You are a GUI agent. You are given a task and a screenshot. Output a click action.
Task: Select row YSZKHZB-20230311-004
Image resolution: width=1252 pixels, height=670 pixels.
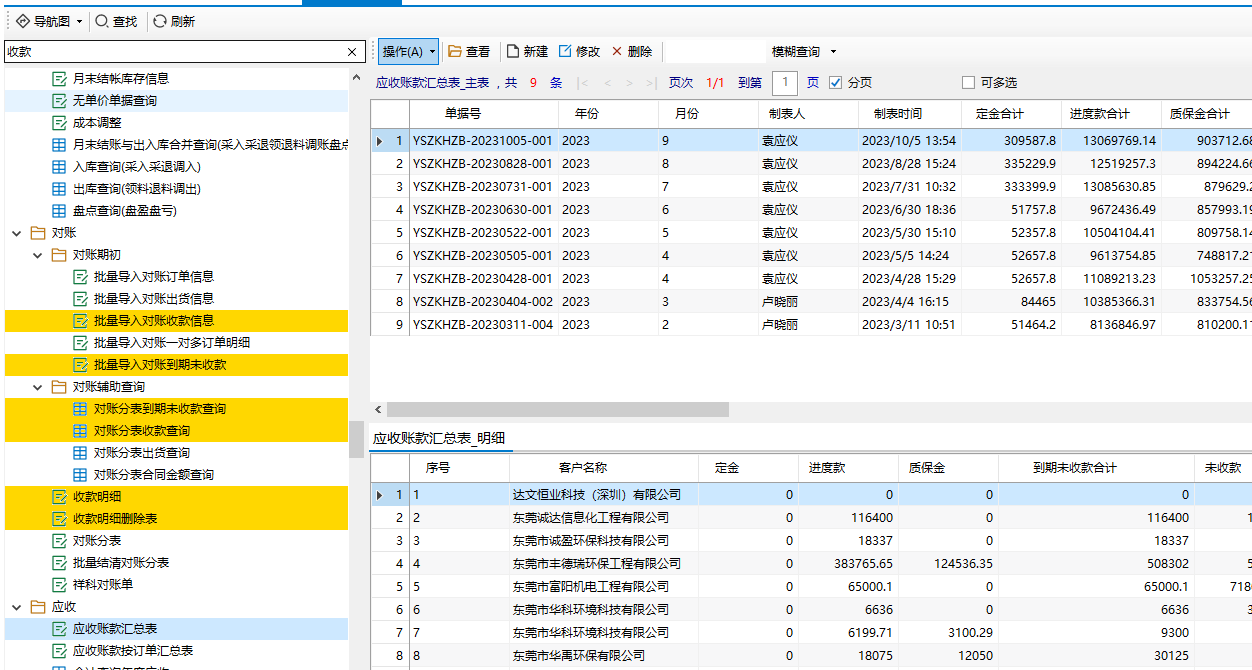(x=811, y=325)
